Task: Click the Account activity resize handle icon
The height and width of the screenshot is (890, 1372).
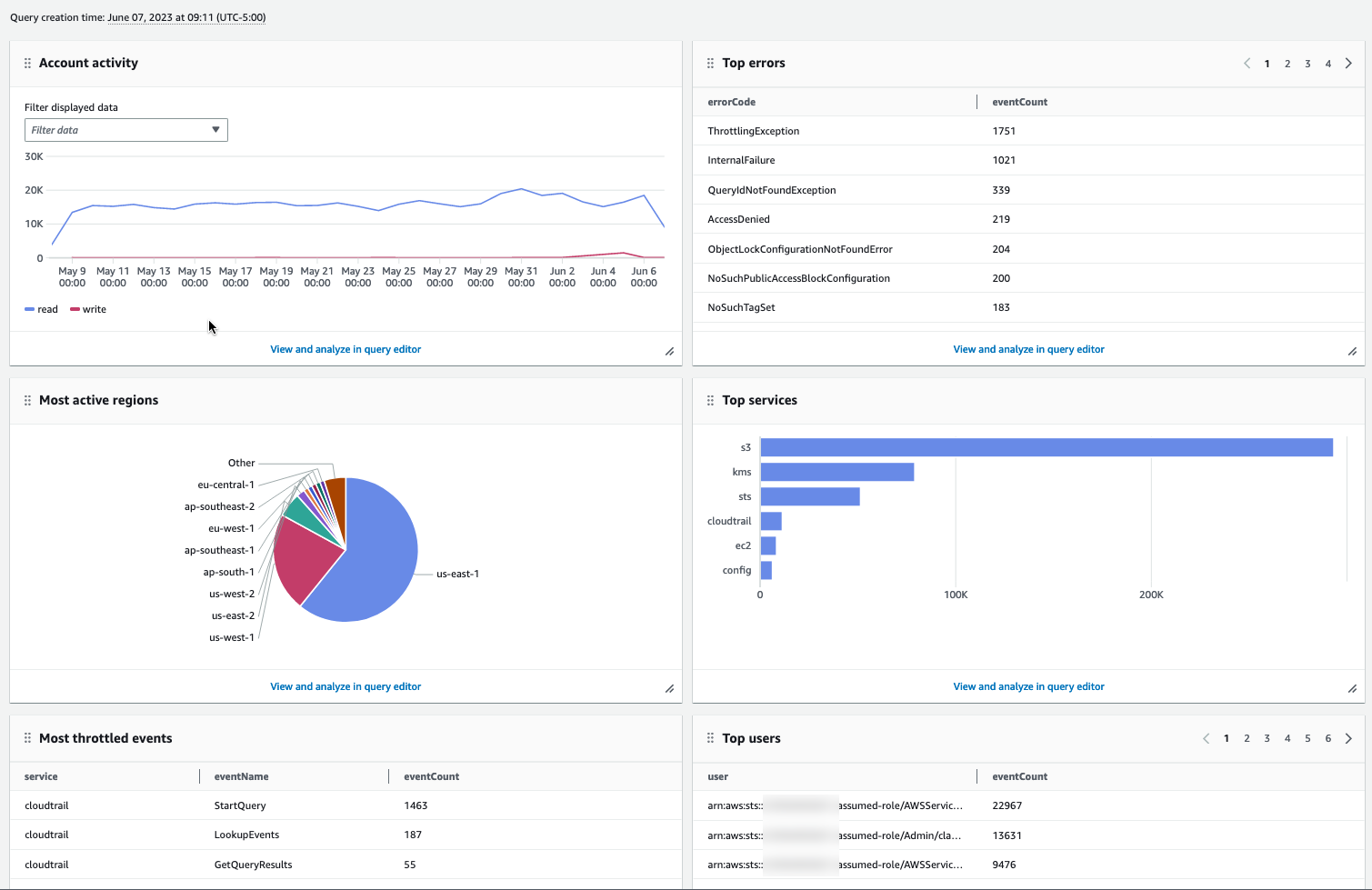Action: click(x=669, y=350)
